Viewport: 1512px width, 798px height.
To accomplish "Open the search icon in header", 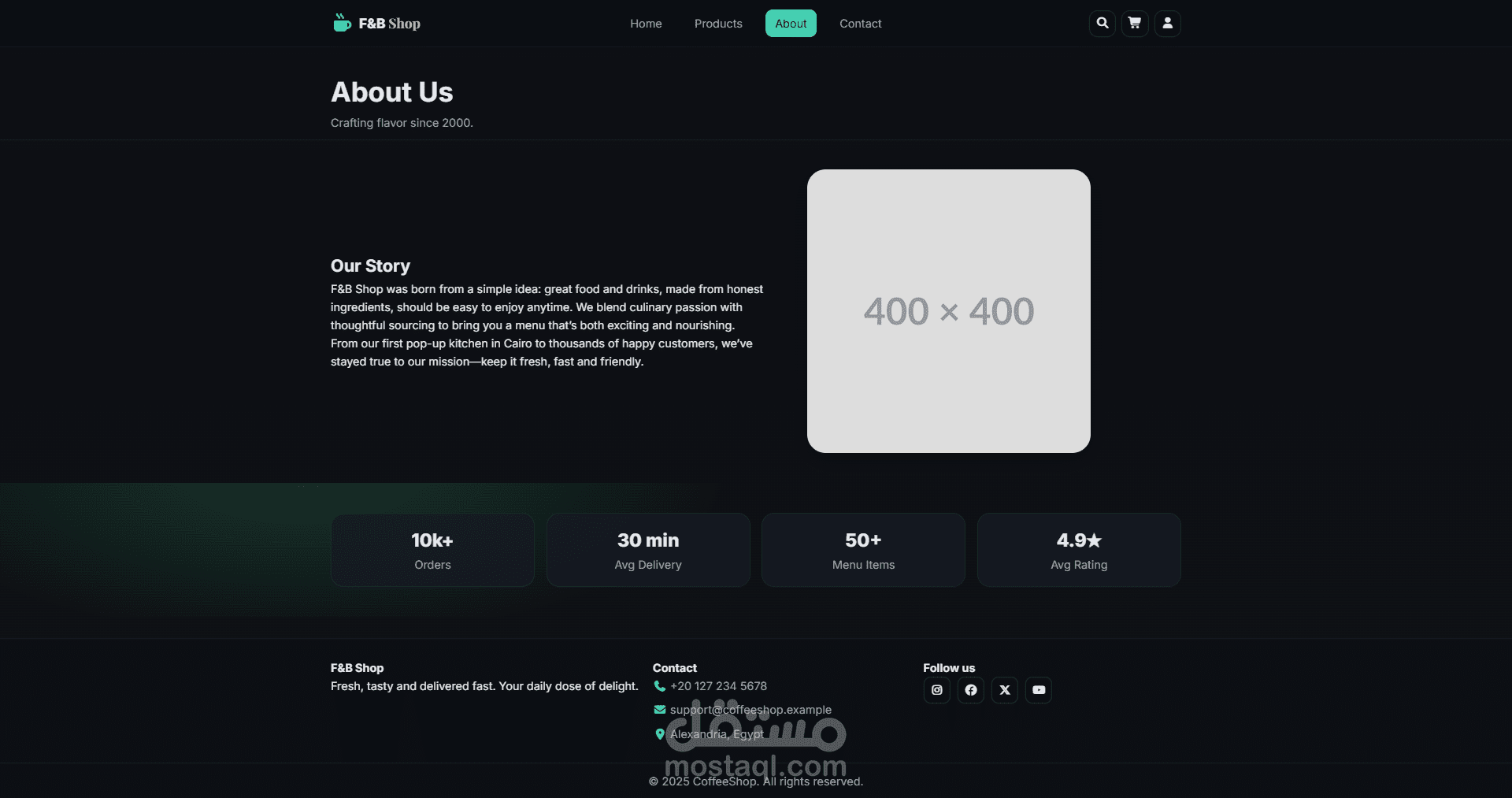I will [x=1102, y=24].
